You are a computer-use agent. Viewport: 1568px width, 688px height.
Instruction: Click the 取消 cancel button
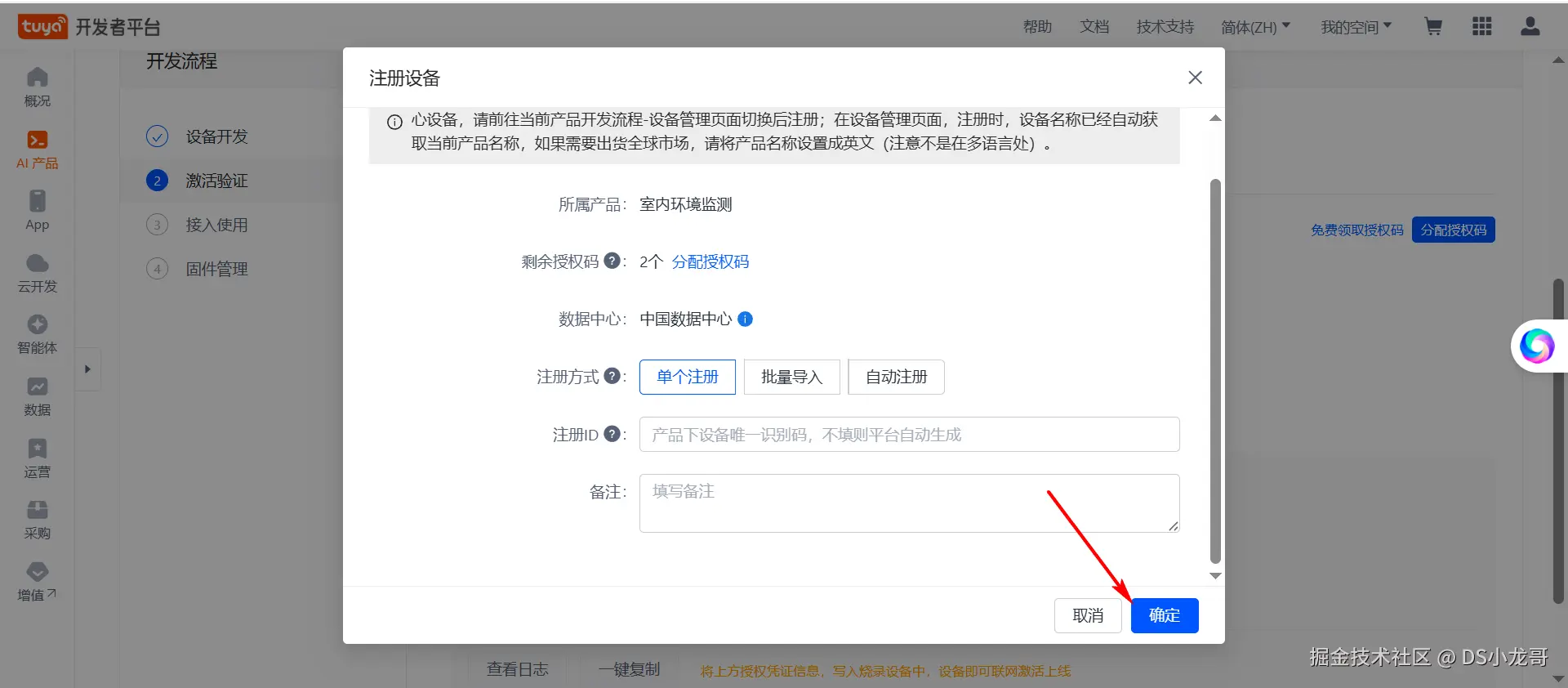(x=1088, y=615)
